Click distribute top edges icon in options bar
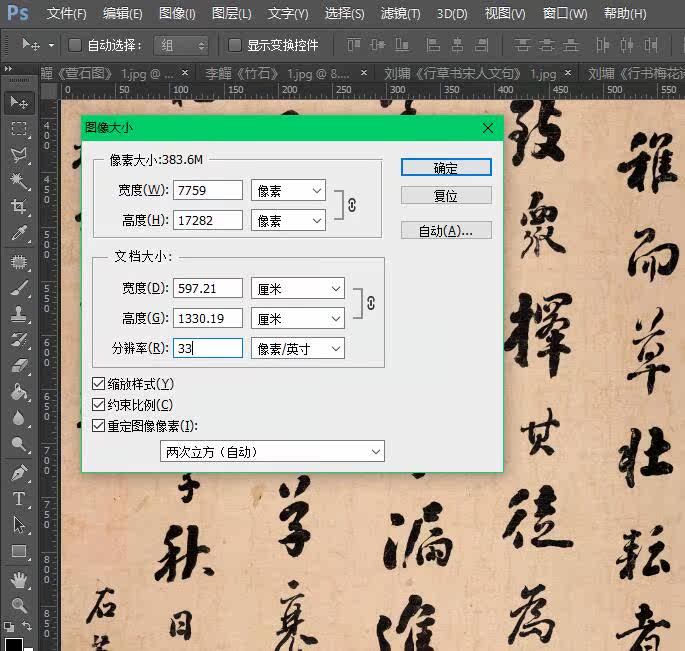 (x=522, y=45)
